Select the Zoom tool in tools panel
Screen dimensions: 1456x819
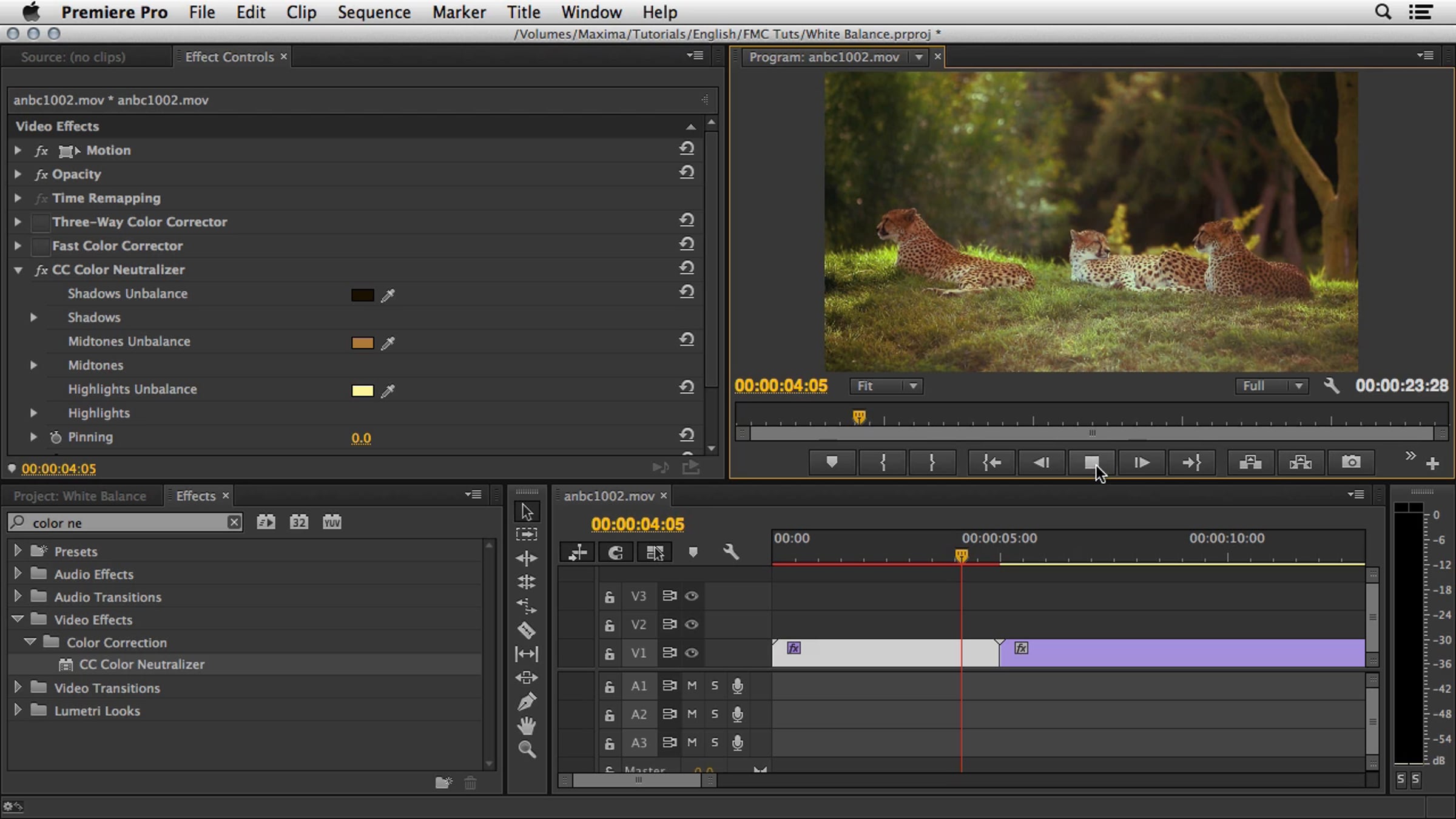[527, 749]
